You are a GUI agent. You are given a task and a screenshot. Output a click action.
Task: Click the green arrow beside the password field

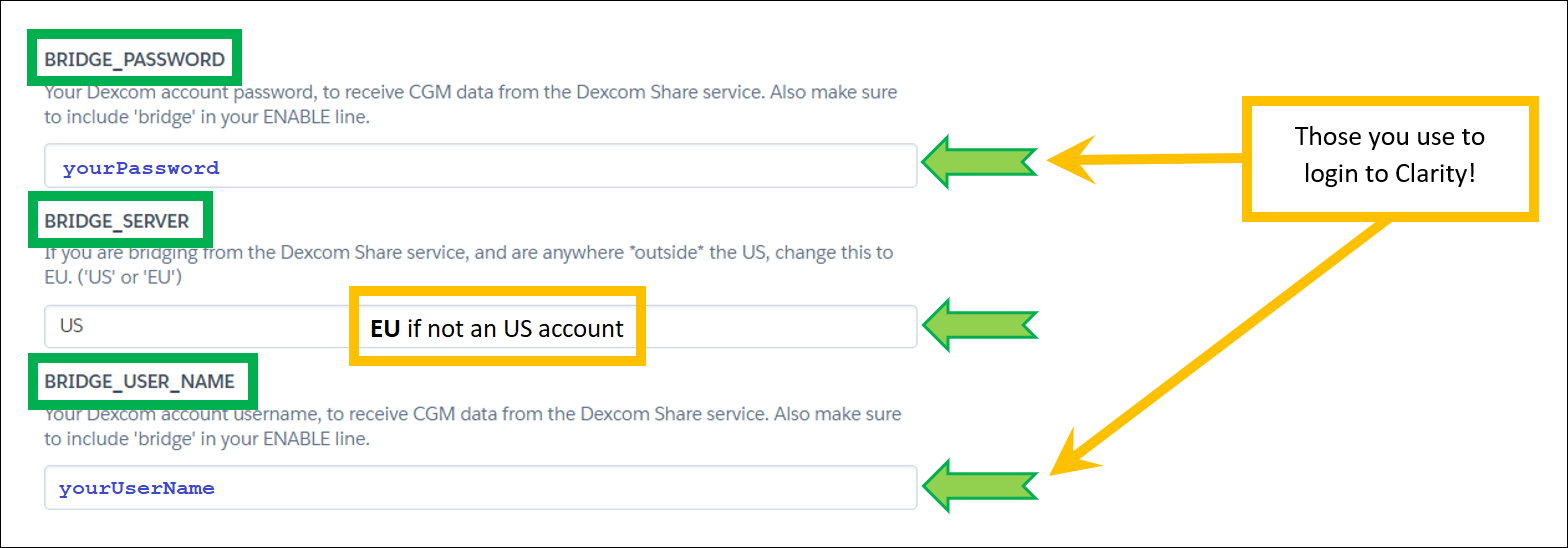pyautogui.click(x=978, y=161)
